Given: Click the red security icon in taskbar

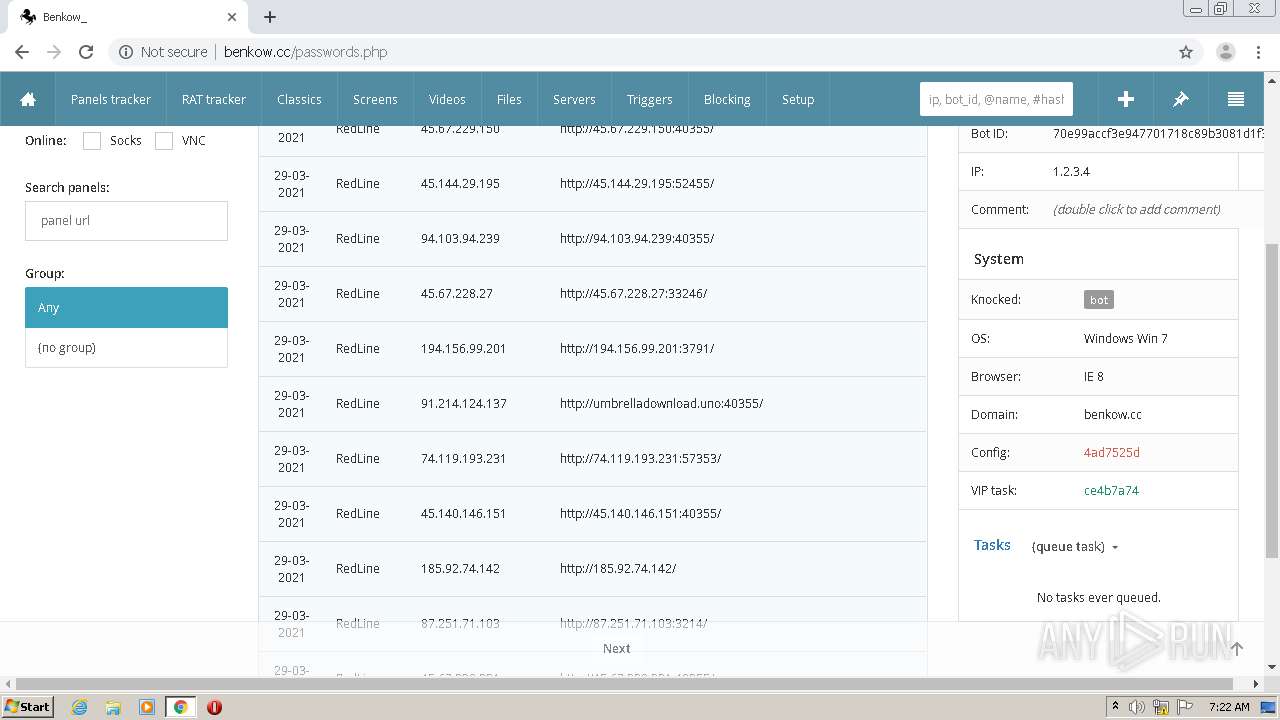Looking at the screenshot, I should [x=214, y=707].
